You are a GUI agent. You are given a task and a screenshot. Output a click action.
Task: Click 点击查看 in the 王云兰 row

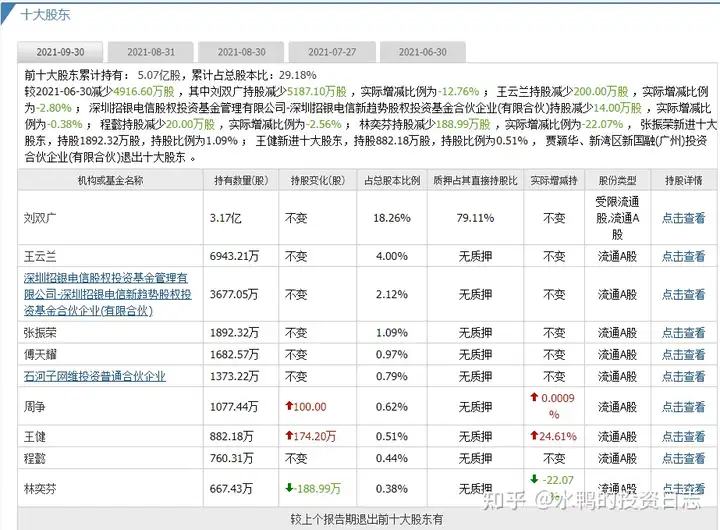pos(683,256)
